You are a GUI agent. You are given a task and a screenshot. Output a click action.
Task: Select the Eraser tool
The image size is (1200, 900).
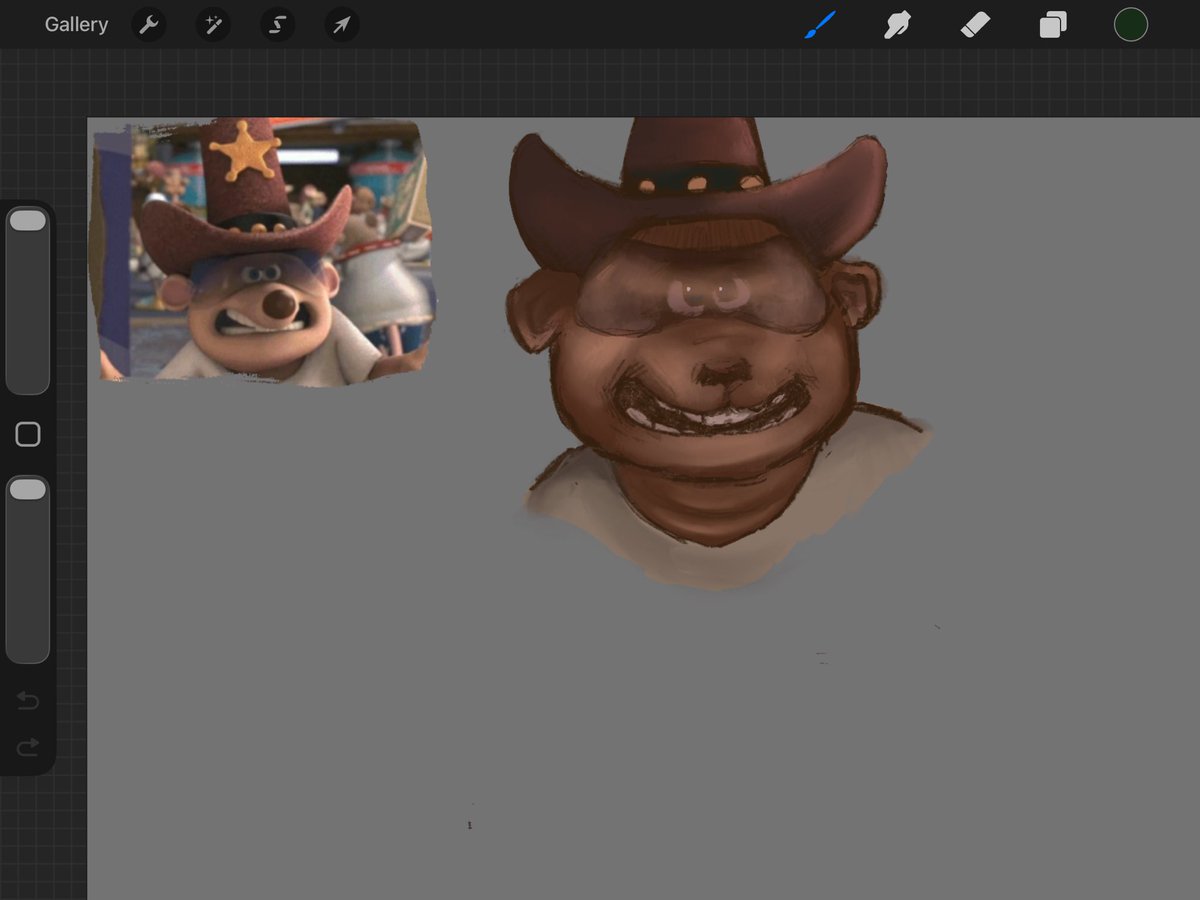tap(975, 25)
